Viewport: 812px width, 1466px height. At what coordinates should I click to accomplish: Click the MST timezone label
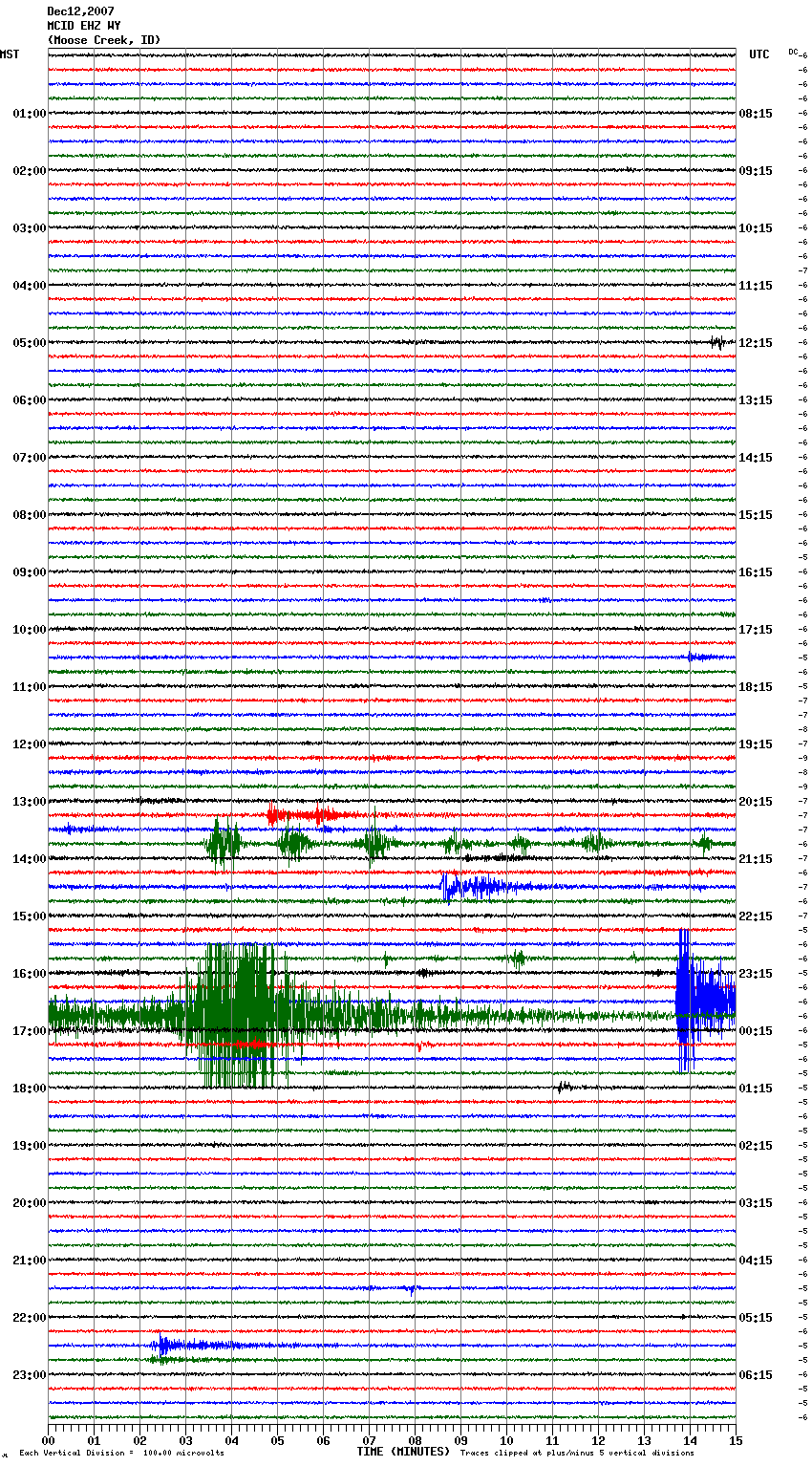coord(10,54)
